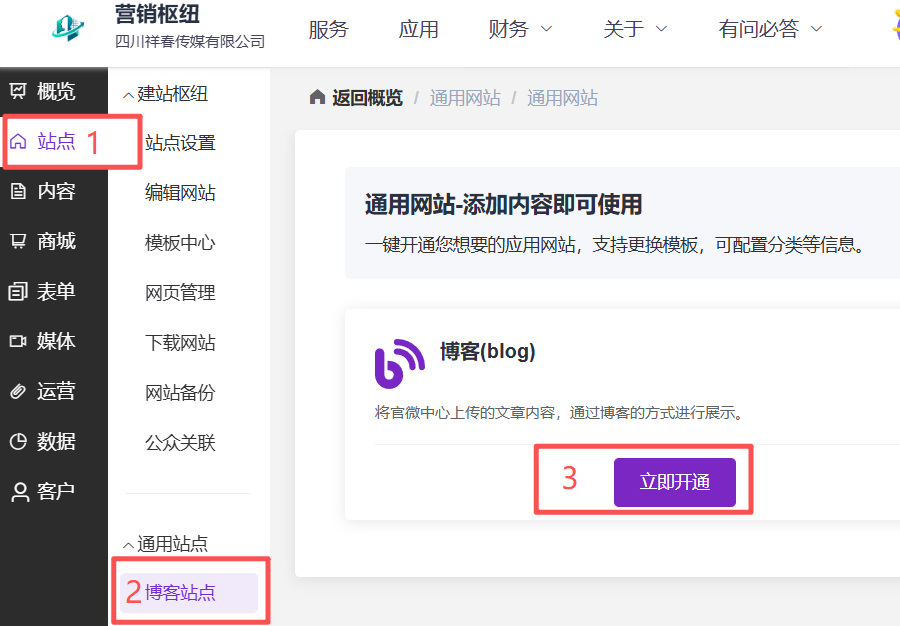The height and width of the screenshot is (626, 900).
Task: Collapse the 通用站点 section
Action: [128, 545]
